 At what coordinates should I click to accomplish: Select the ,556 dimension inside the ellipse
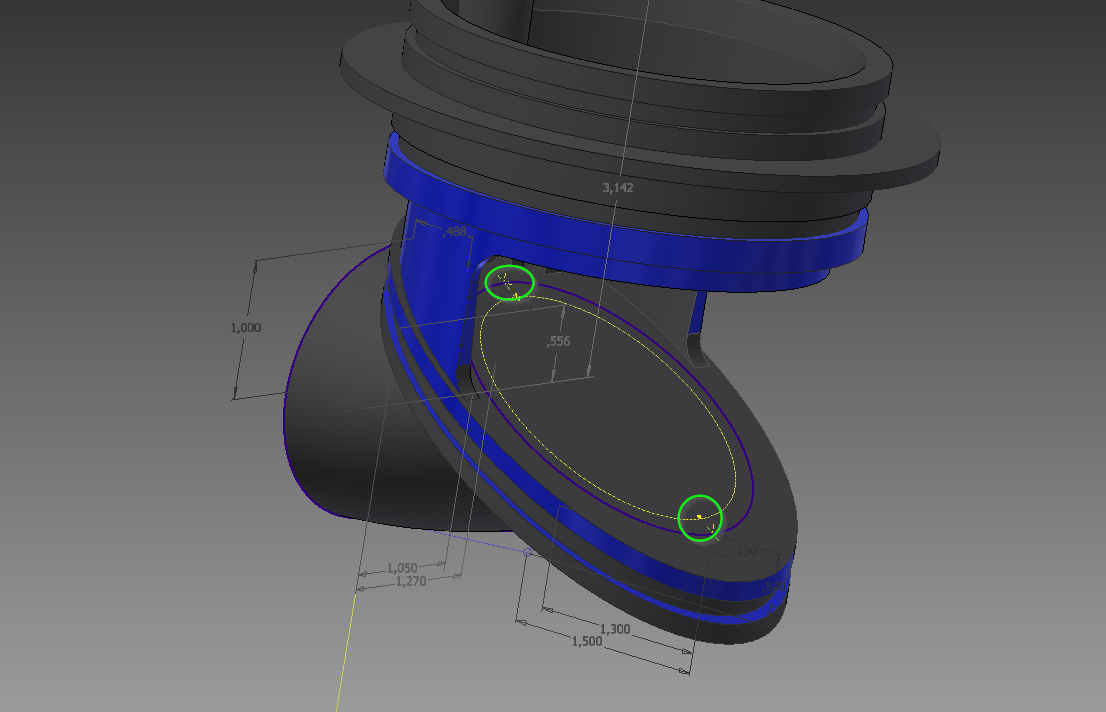click(x=557, y=343)
